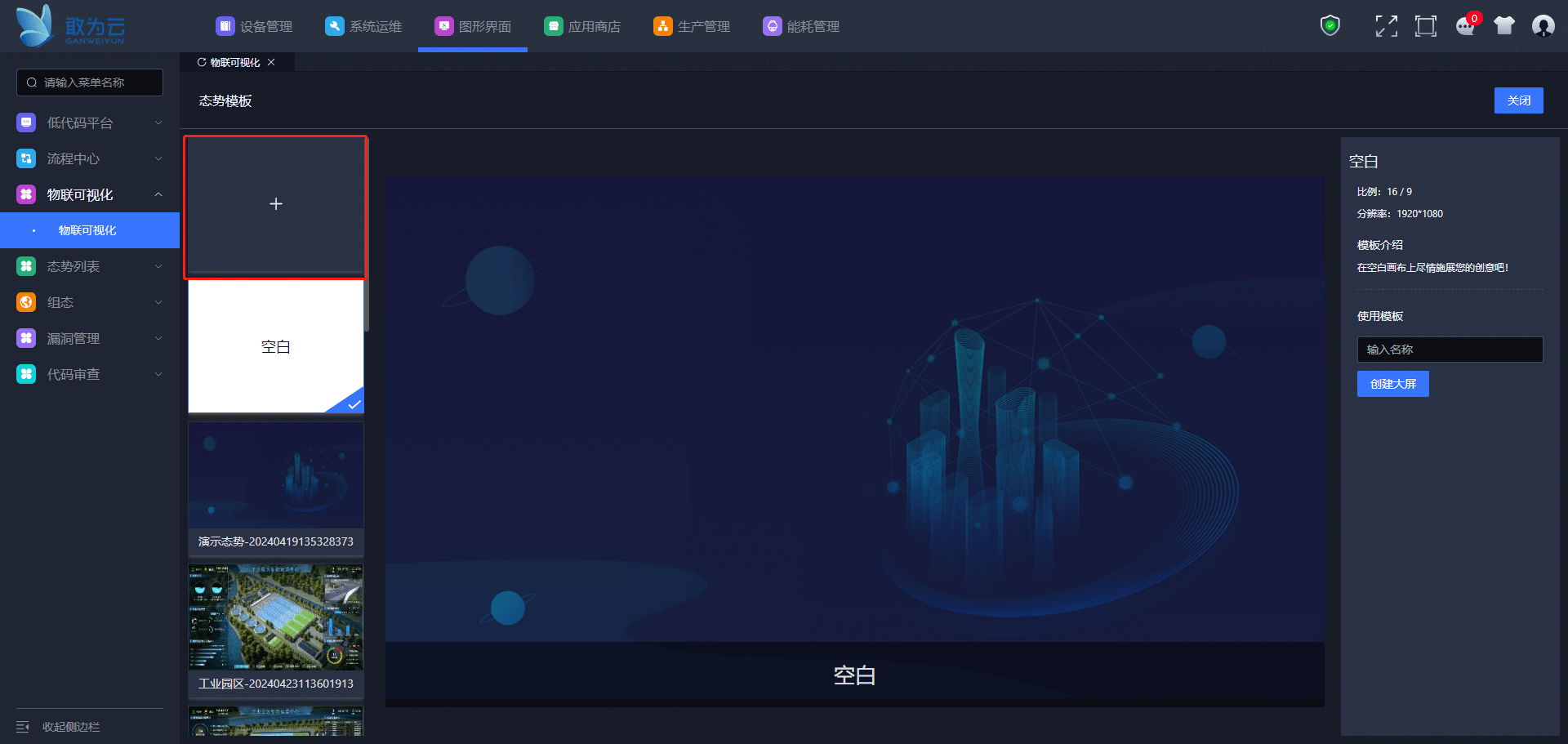Click the 态势模板 page heading

click(x=225, y=100)
